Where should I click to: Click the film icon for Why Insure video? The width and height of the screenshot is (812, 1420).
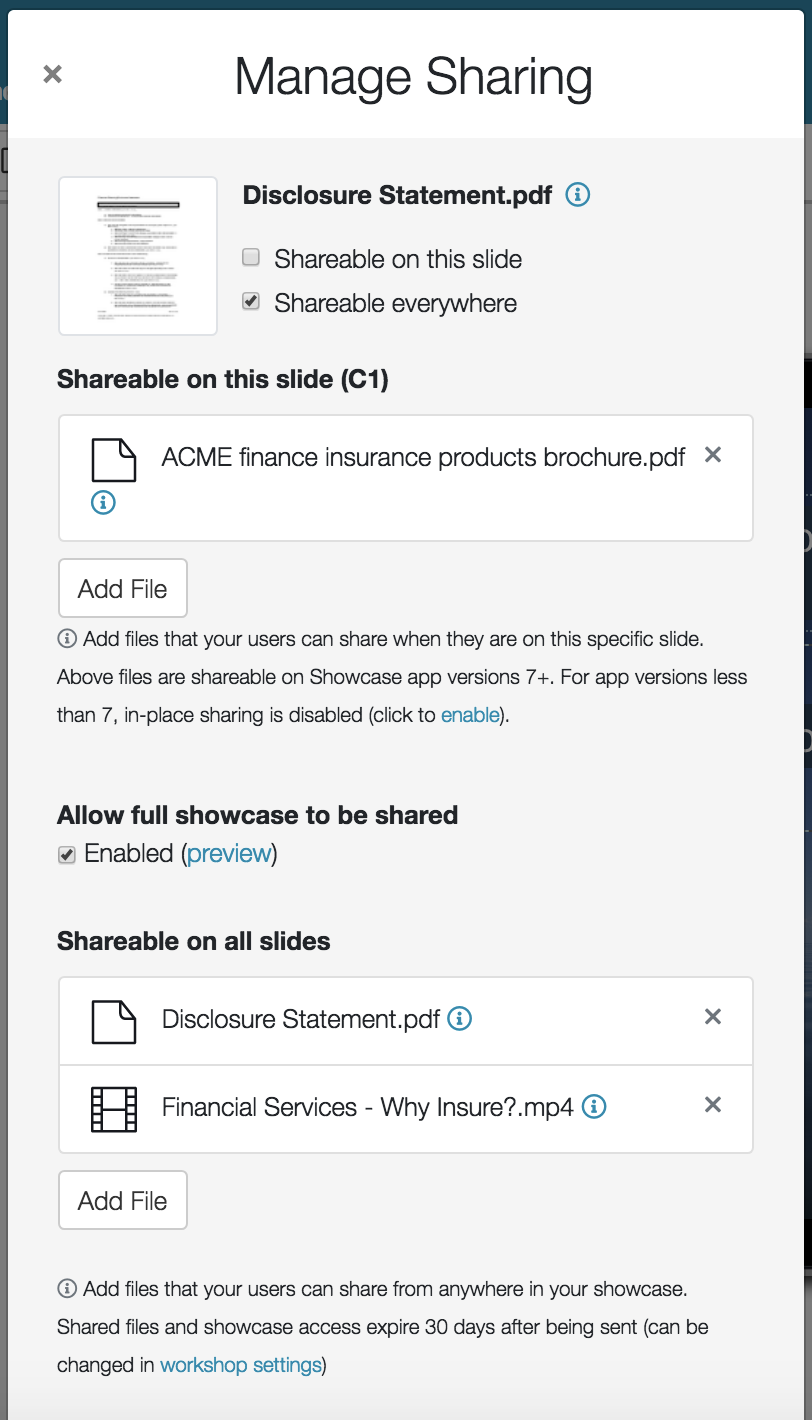(x=113, y=1109)
